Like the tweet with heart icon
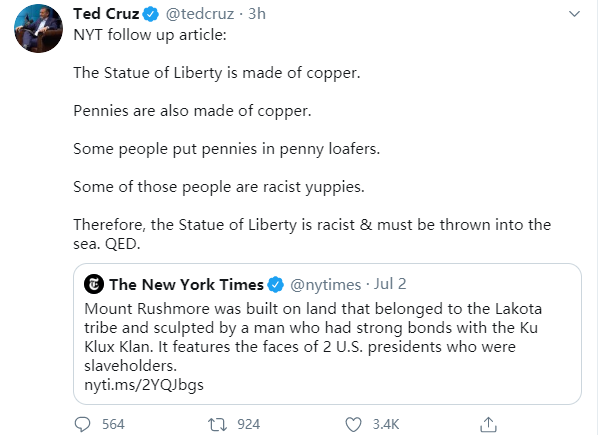Image resolution: width=609 pixels, height=435 pixels. tap(351, 423)
